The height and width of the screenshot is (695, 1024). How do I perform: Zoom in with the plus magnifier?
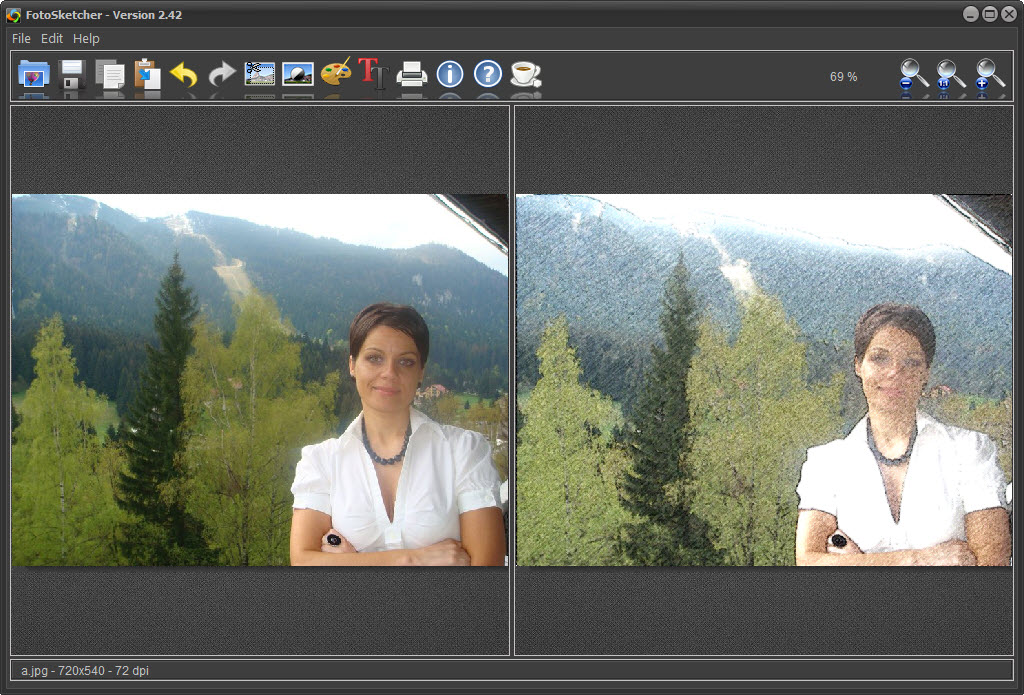click(989, 75)
